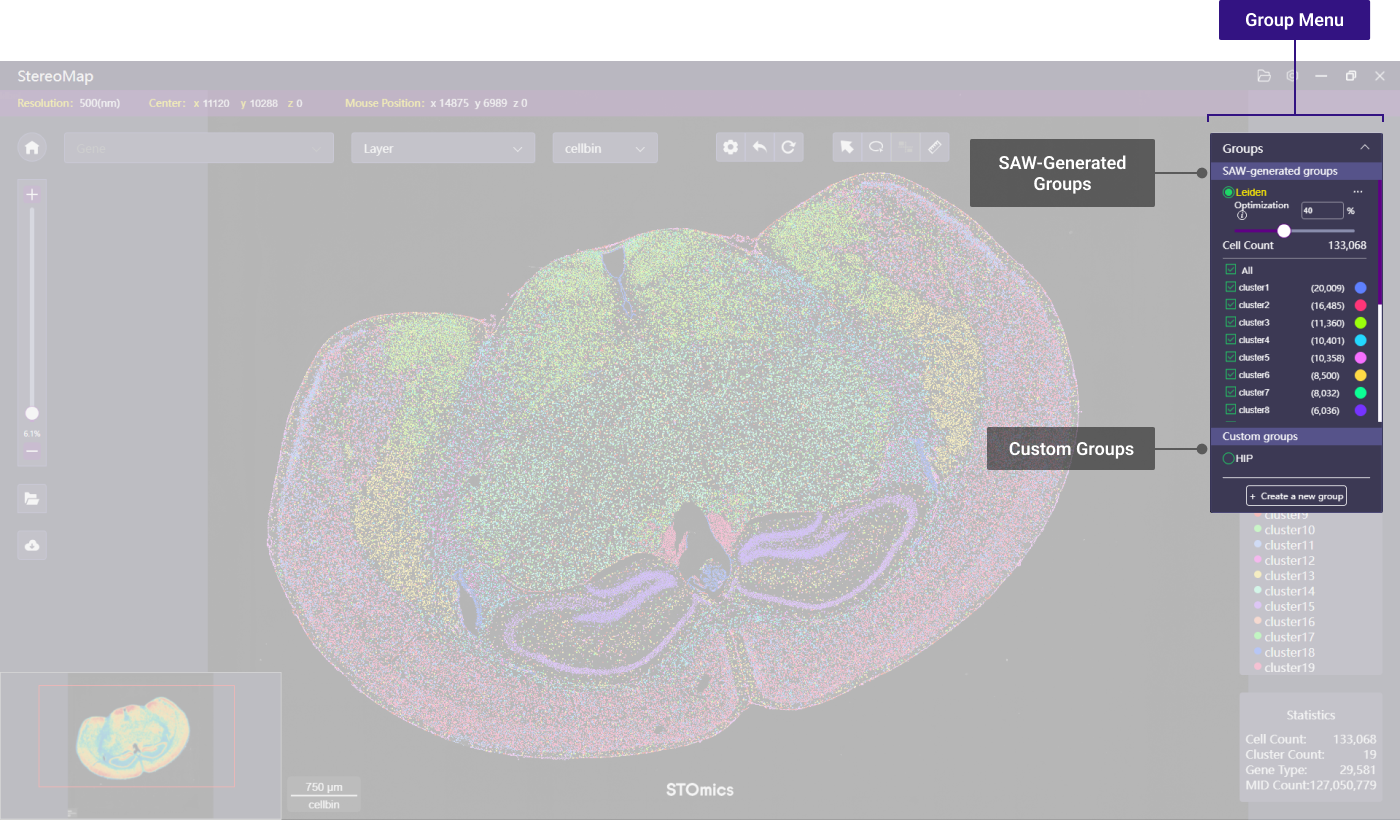The width and height of the screenshot is (1400, 820).
Task: Collapse the Groups panel with chevron
Action: pos(1364,148)
